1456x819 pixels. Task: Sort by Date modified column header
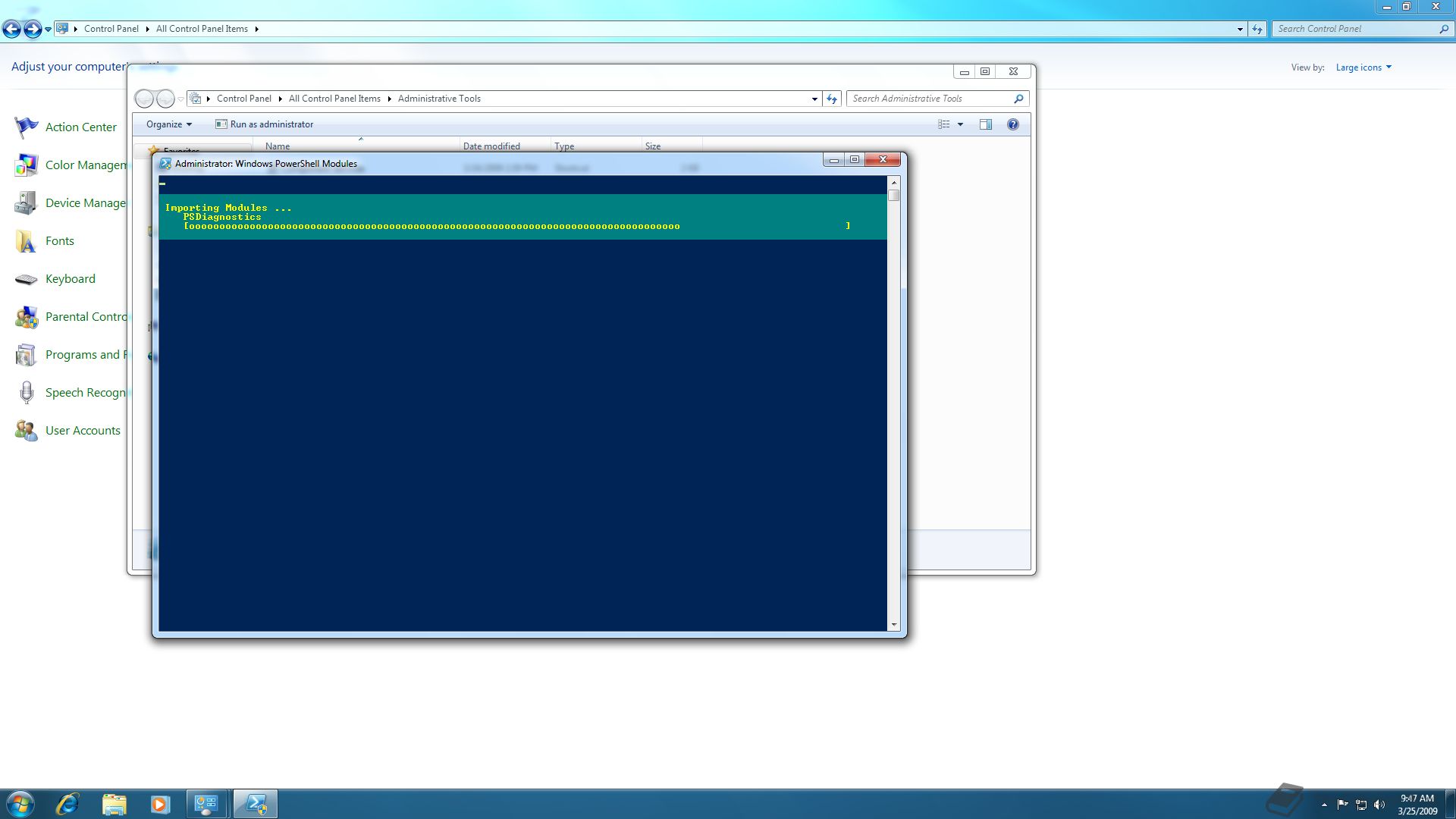click(x=505, y=146)
